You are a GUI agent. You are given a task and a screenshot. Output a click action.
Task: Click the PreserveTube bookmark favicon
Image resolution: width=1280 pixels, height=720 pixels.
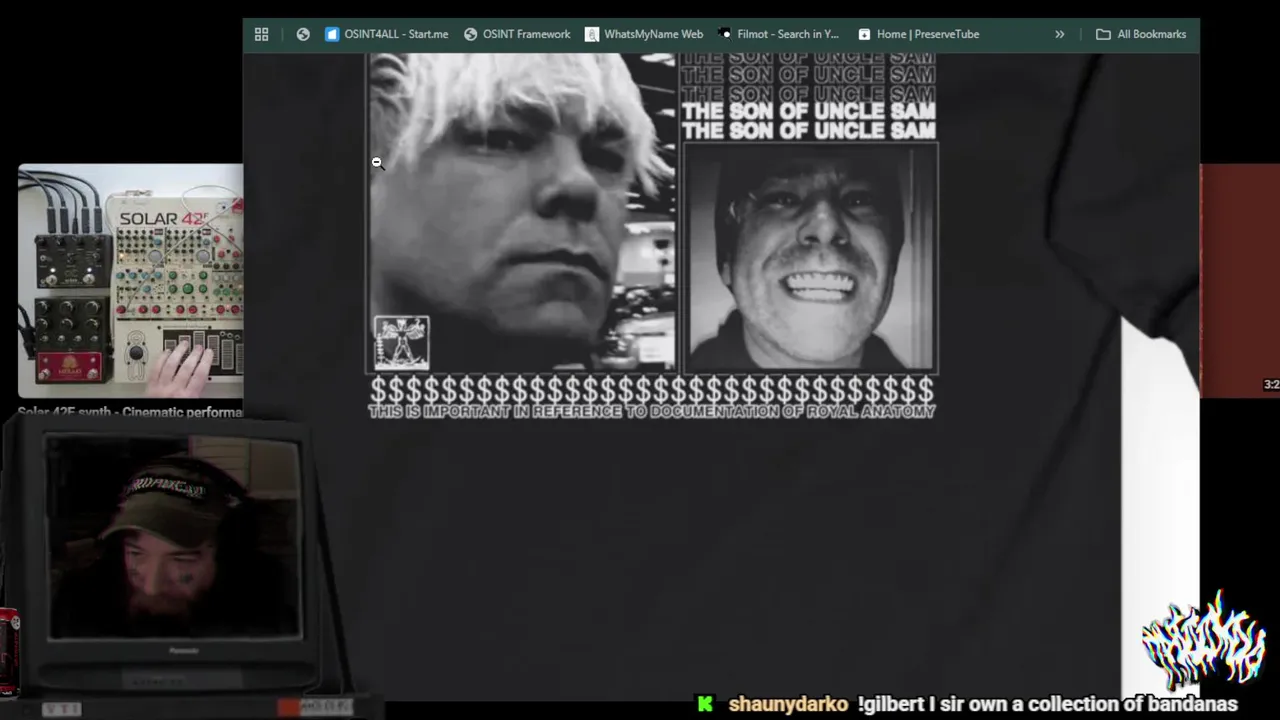(864, 34)
